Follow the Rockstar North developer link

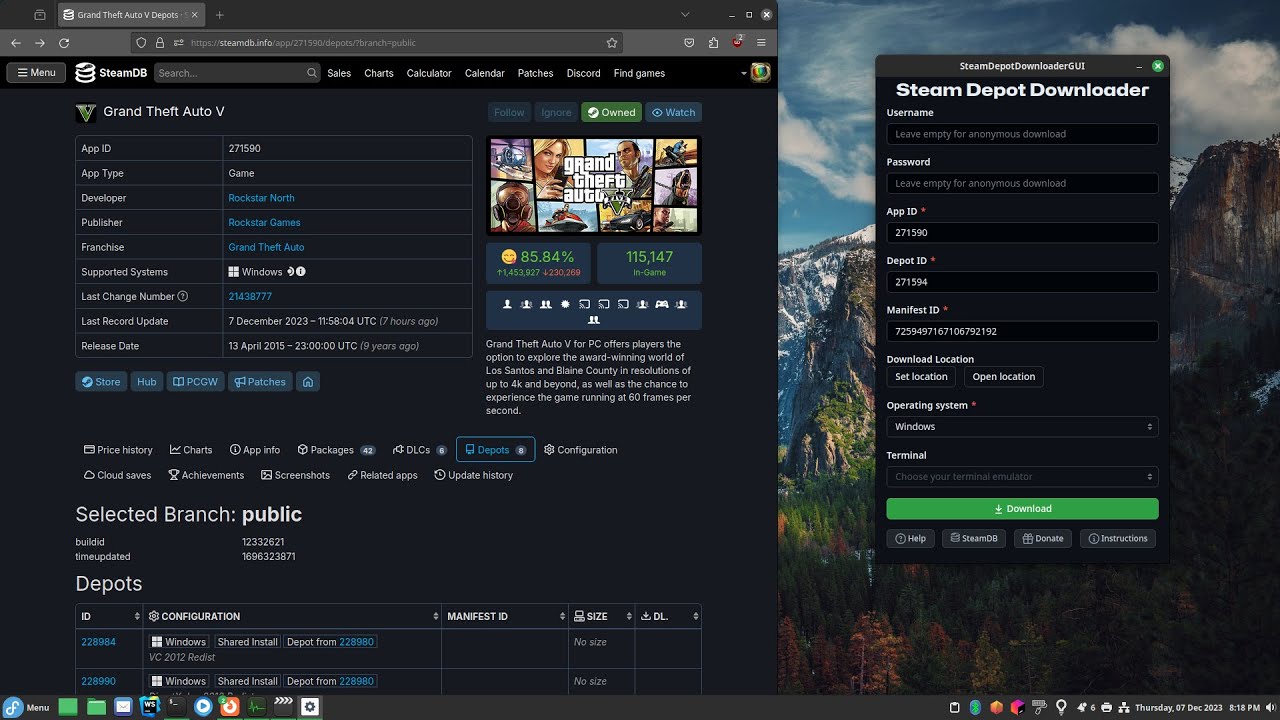[261, 198]
